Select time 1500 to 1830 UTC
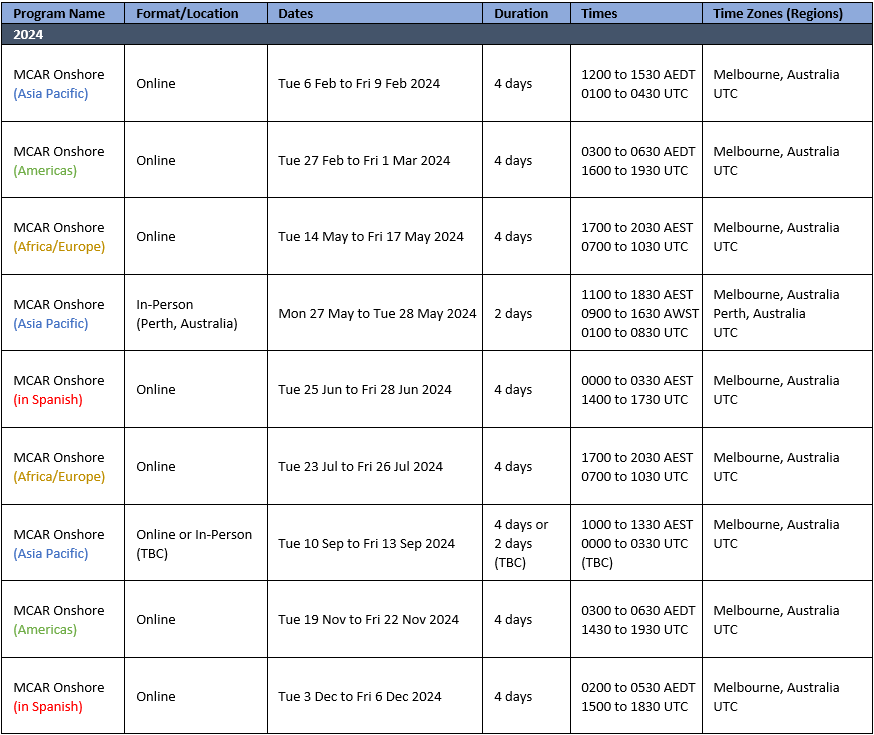The image size is (874, 735). [x=635, y=707]
